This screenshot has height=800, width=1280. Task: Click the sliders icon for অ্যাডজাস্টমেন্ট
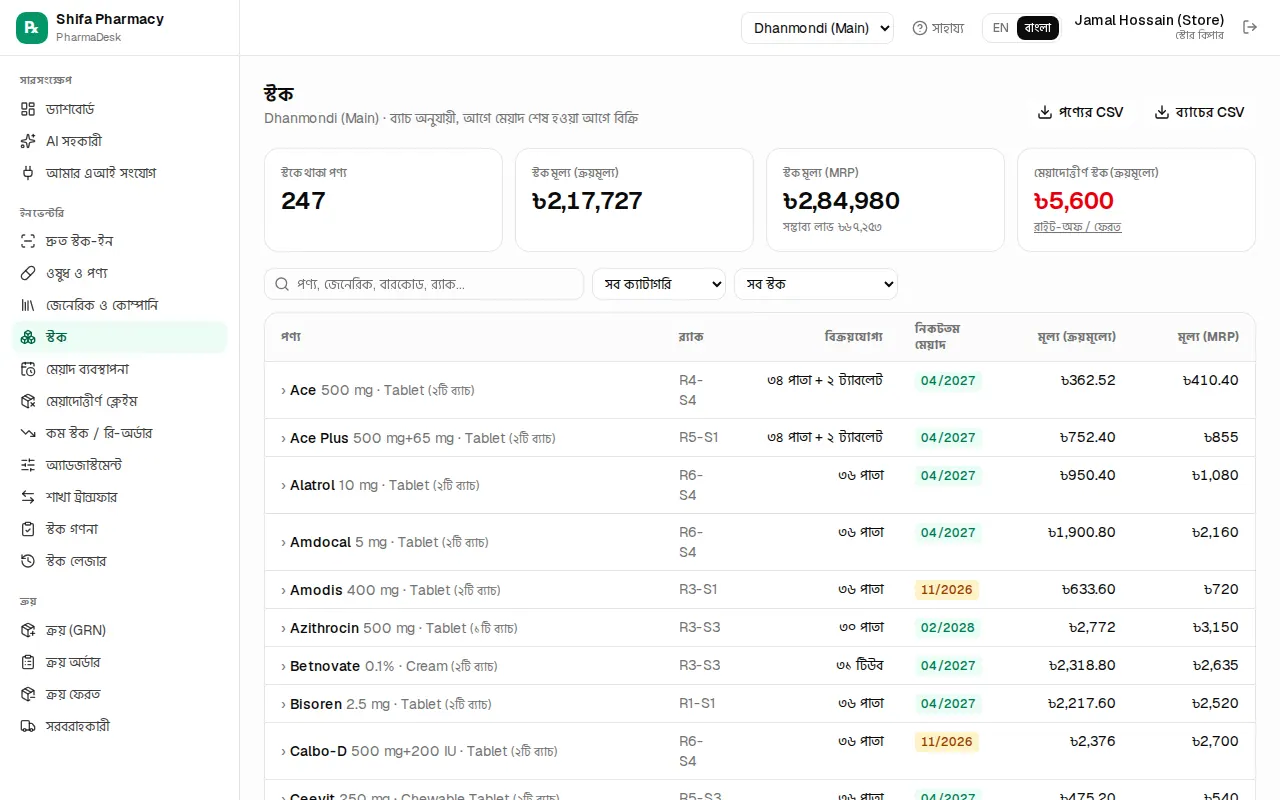28,465
